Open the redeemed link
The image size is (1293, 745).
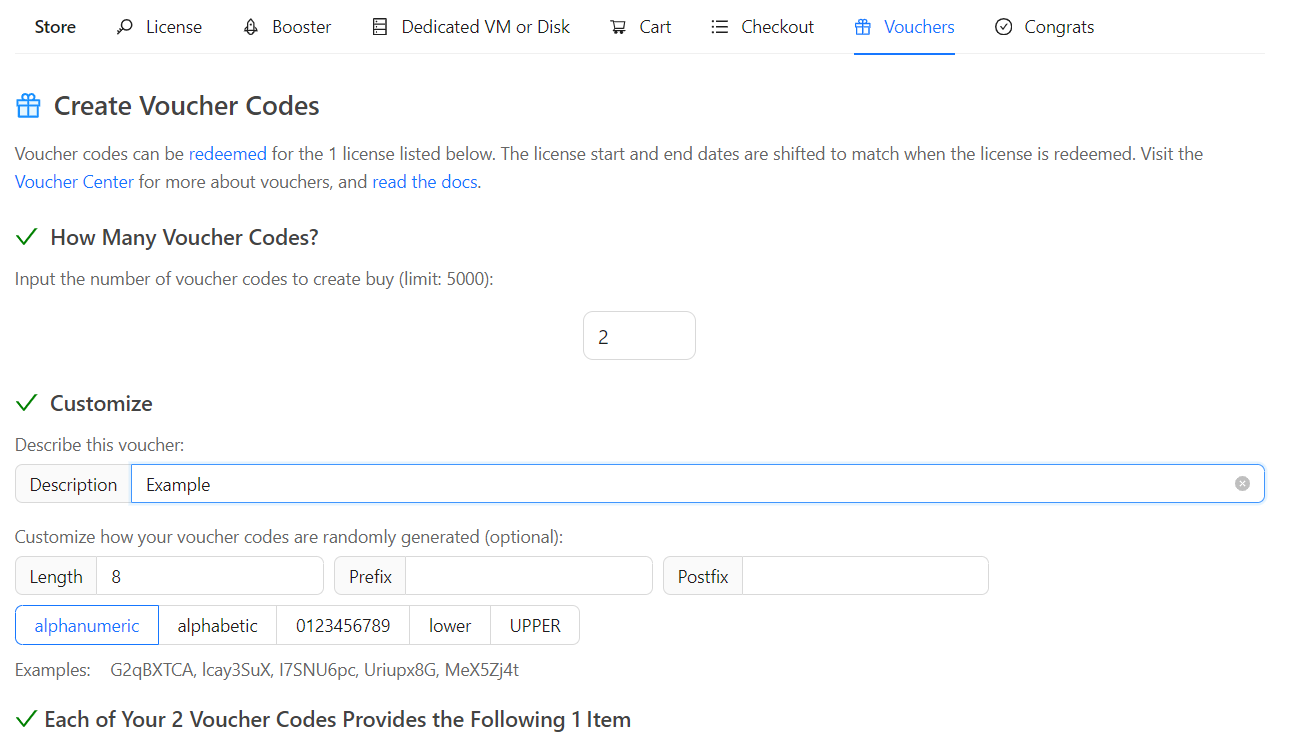point(228,154)
